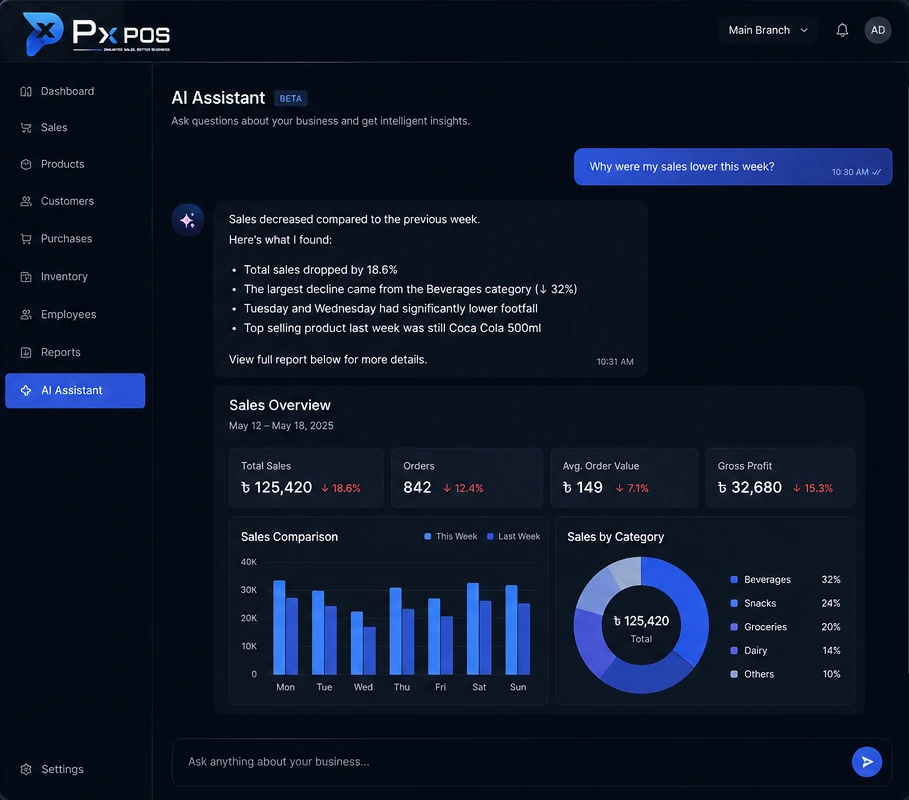Image resolution: width=909 pixels, height=800 pixels.
Task: Open the Main Branch selector
Action: click(768, 30)
